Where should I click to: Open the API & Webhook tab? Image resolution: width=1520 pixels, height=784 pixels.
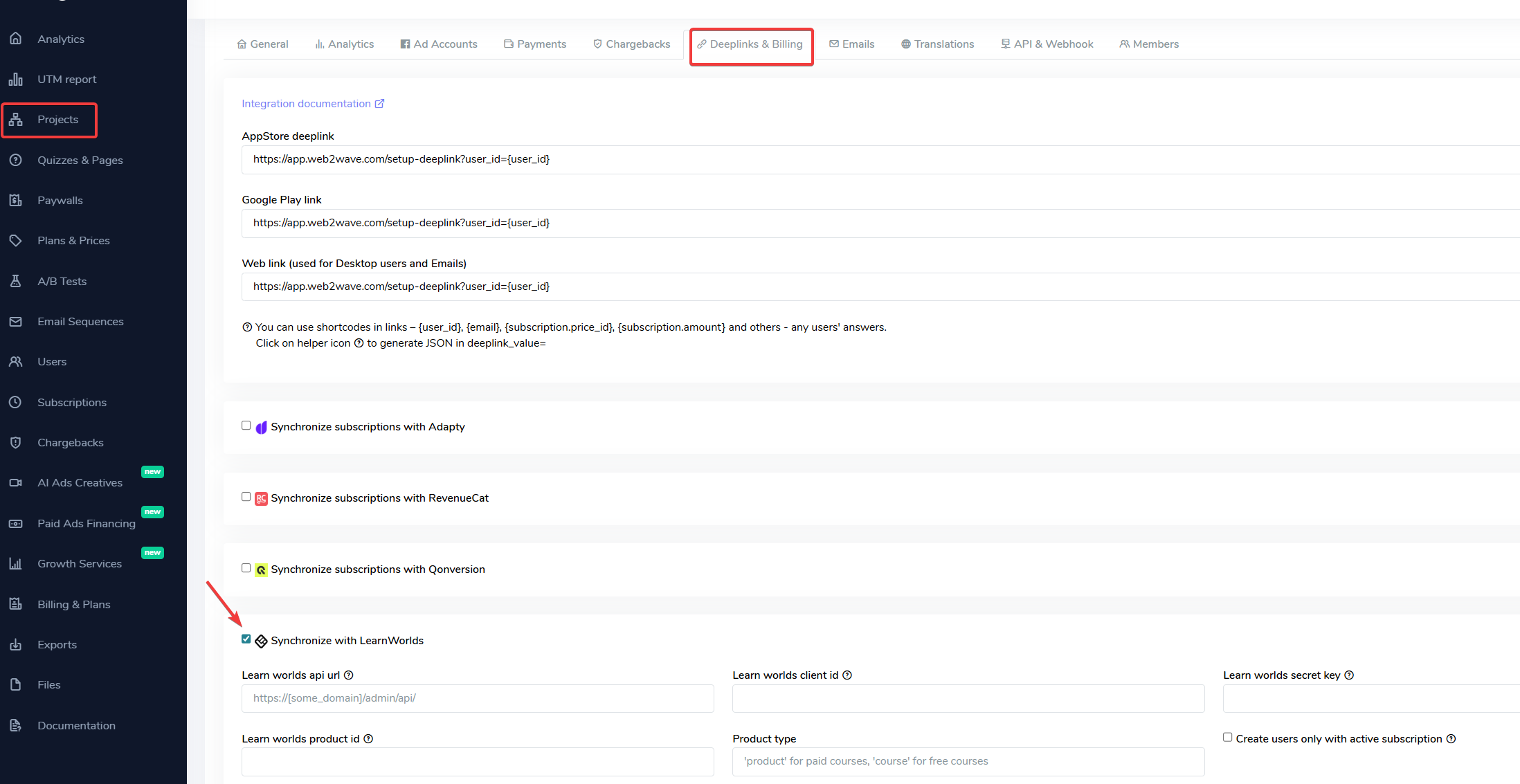pos(1047,44)
